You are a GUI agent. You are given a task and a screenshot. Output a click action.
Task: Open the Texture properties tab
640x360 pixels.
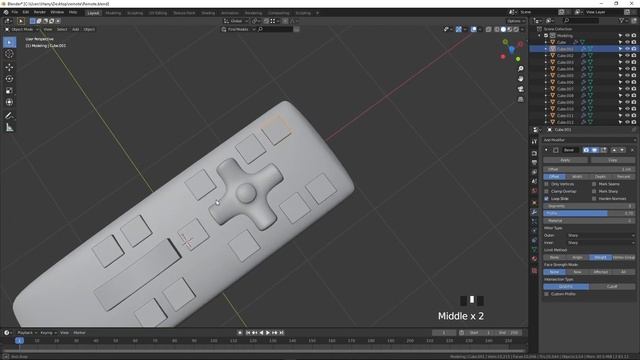[x=534, y=271]
